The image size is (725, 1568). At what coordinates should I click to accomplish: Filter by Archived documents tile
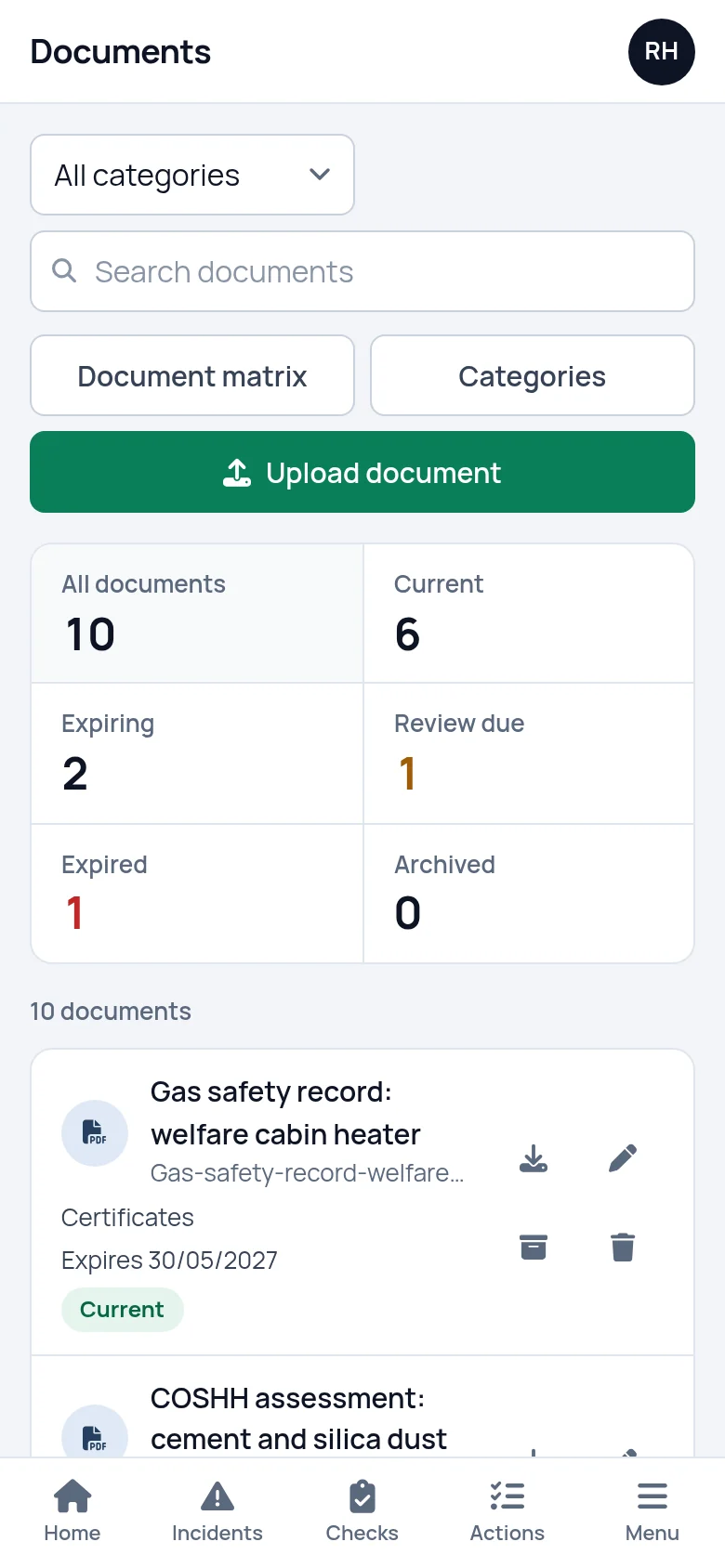(529, 894)
